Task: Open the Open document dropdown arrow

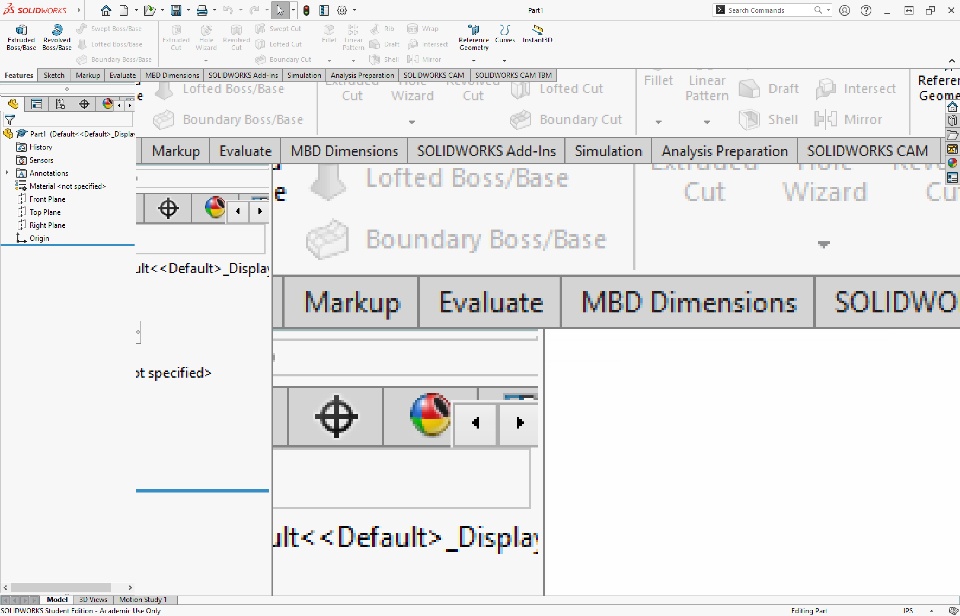Action: [x=162, y=10]
